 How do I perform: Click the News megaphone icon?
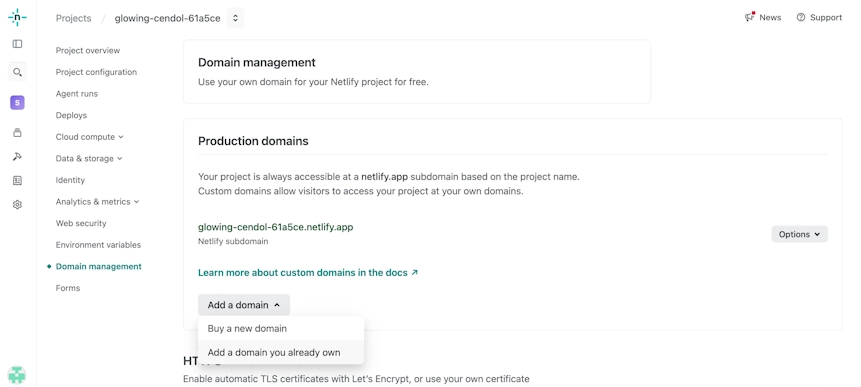click(750, 17)
